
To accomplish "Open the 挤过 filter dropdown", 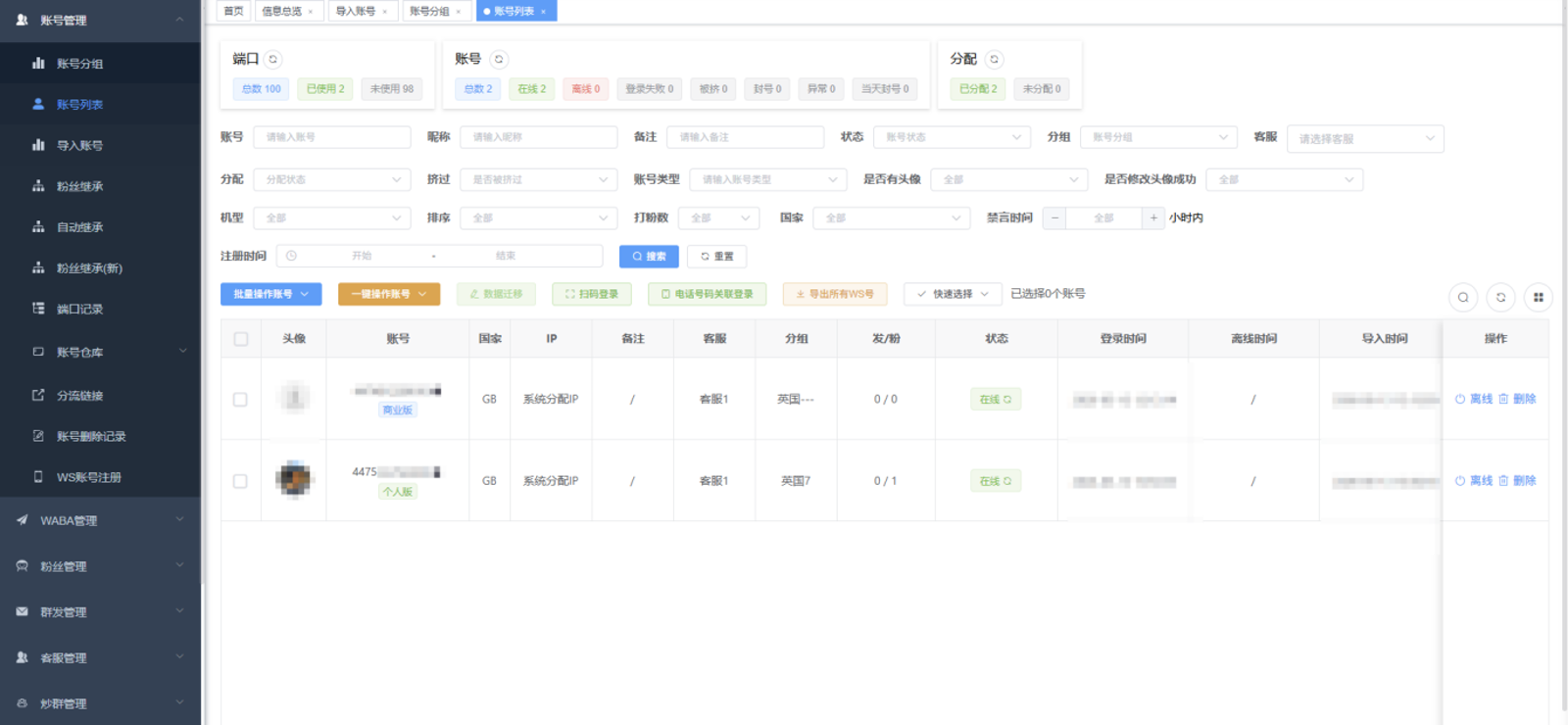I will [539, 179].
